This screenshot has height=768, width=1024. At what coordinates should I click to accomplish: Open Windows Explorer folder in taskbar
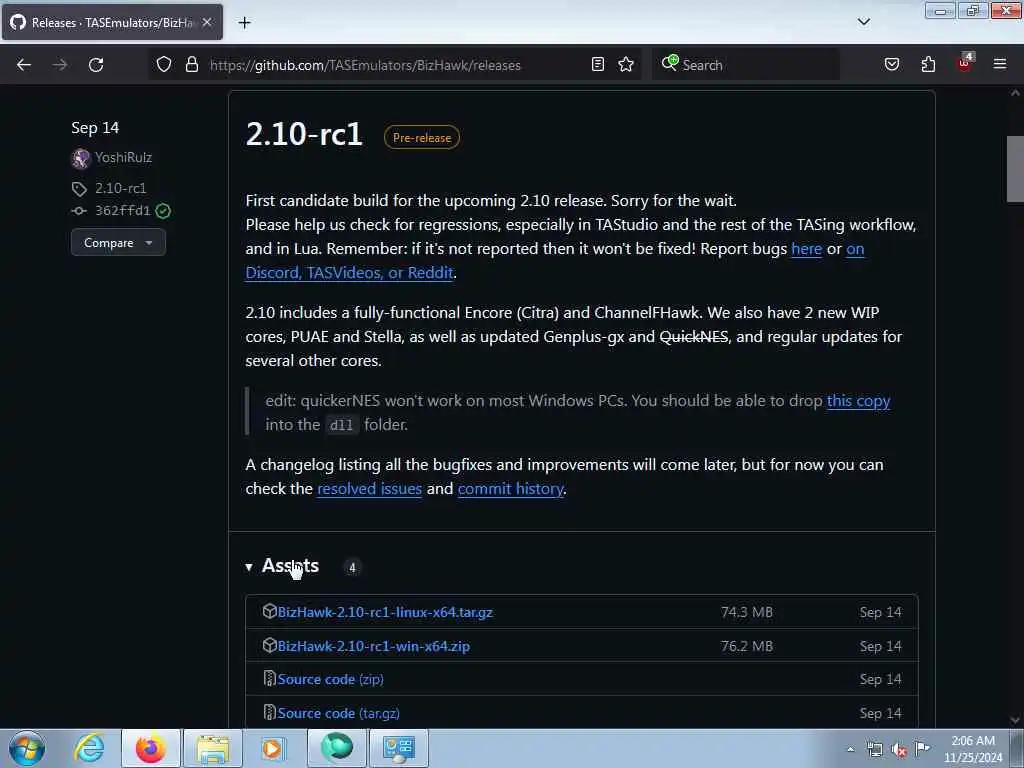coord(213,748)
